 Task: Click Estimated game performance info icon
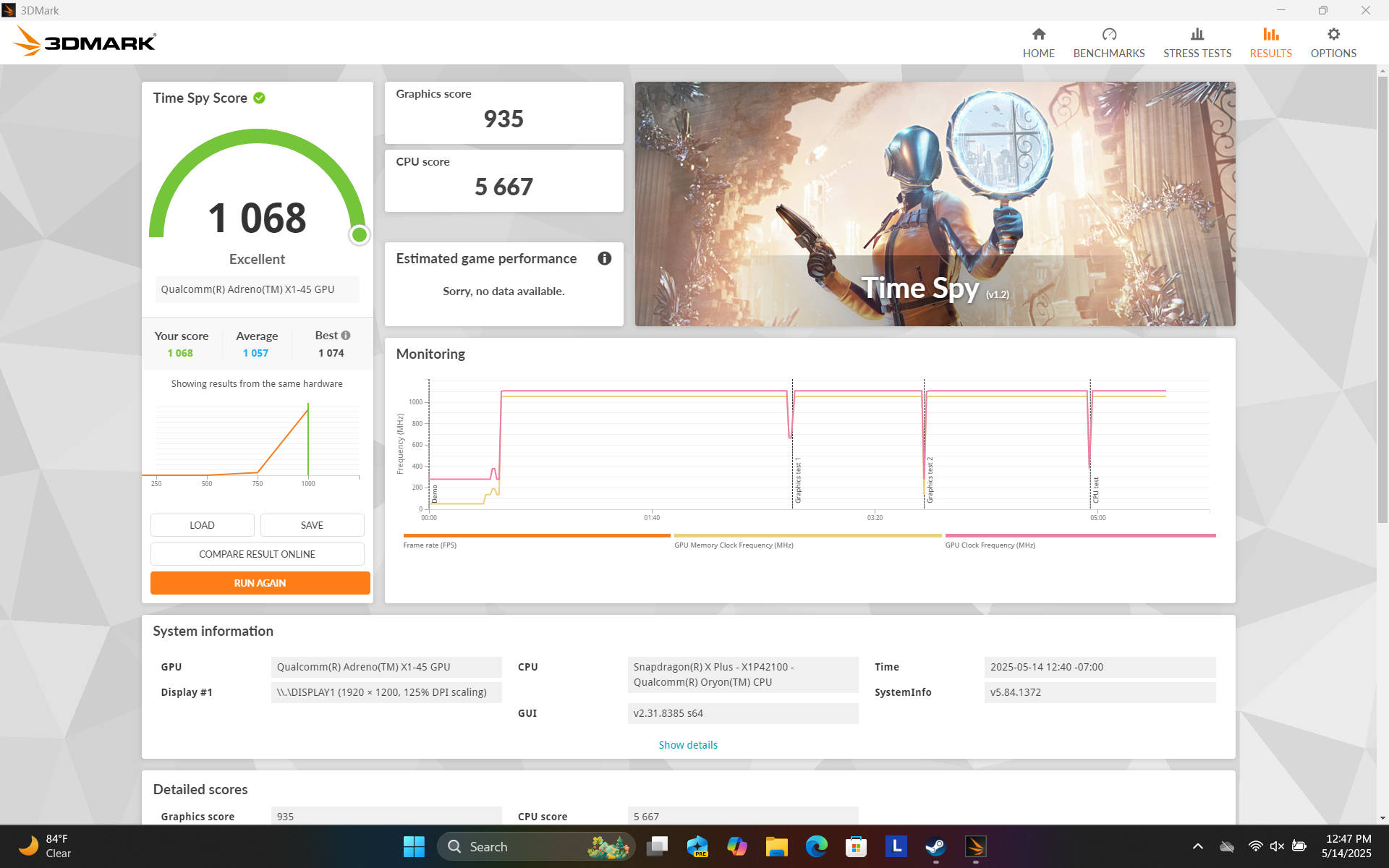tap(604, 258)
